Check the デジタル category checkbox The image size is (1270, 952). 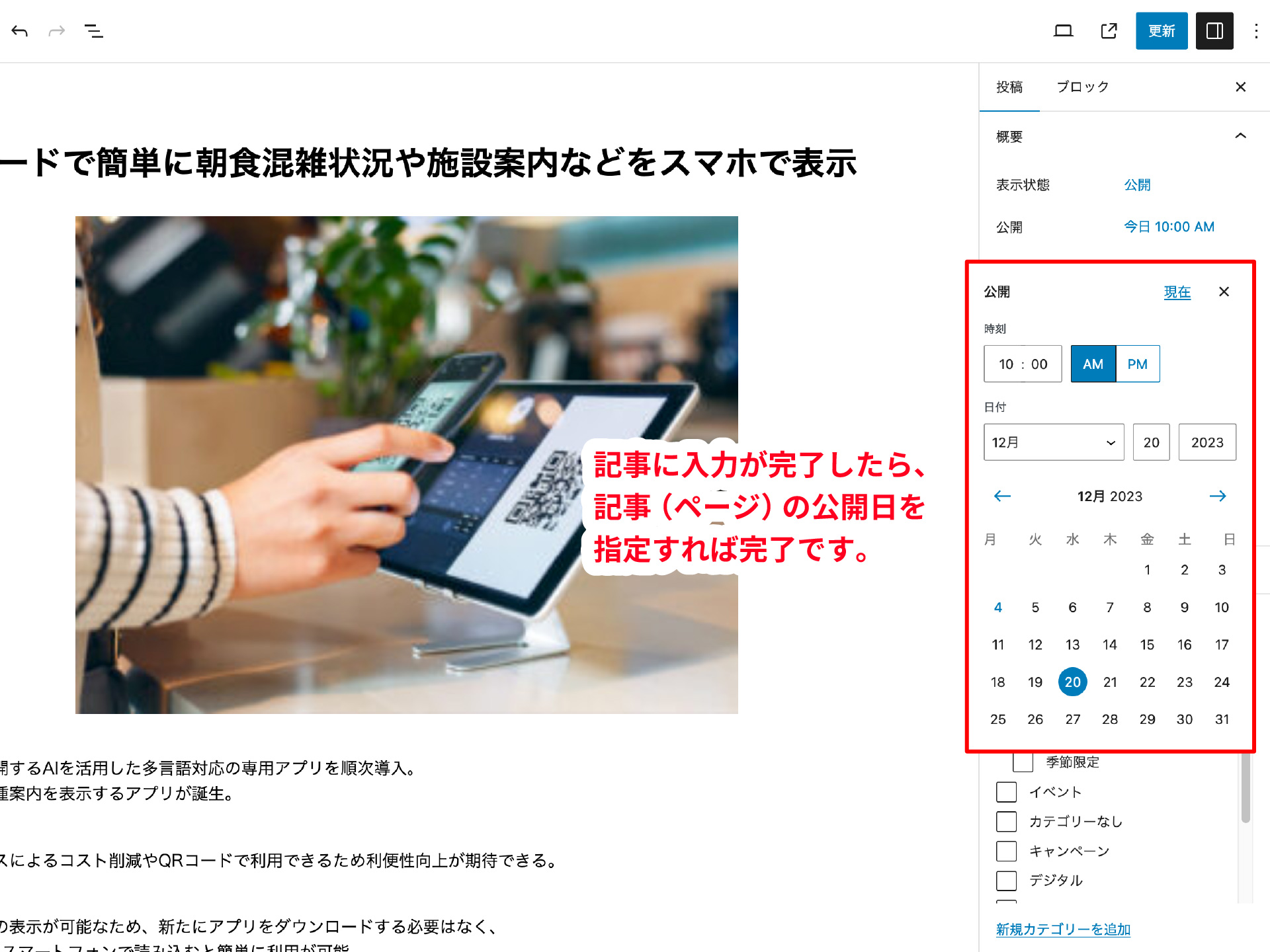[1006, 881]
